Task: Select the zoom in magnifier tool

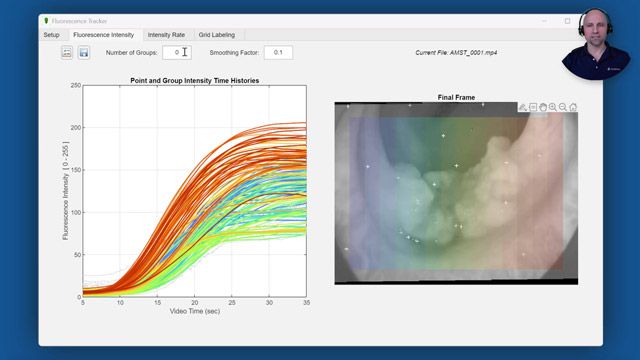Action: click(x=553, y=107)
